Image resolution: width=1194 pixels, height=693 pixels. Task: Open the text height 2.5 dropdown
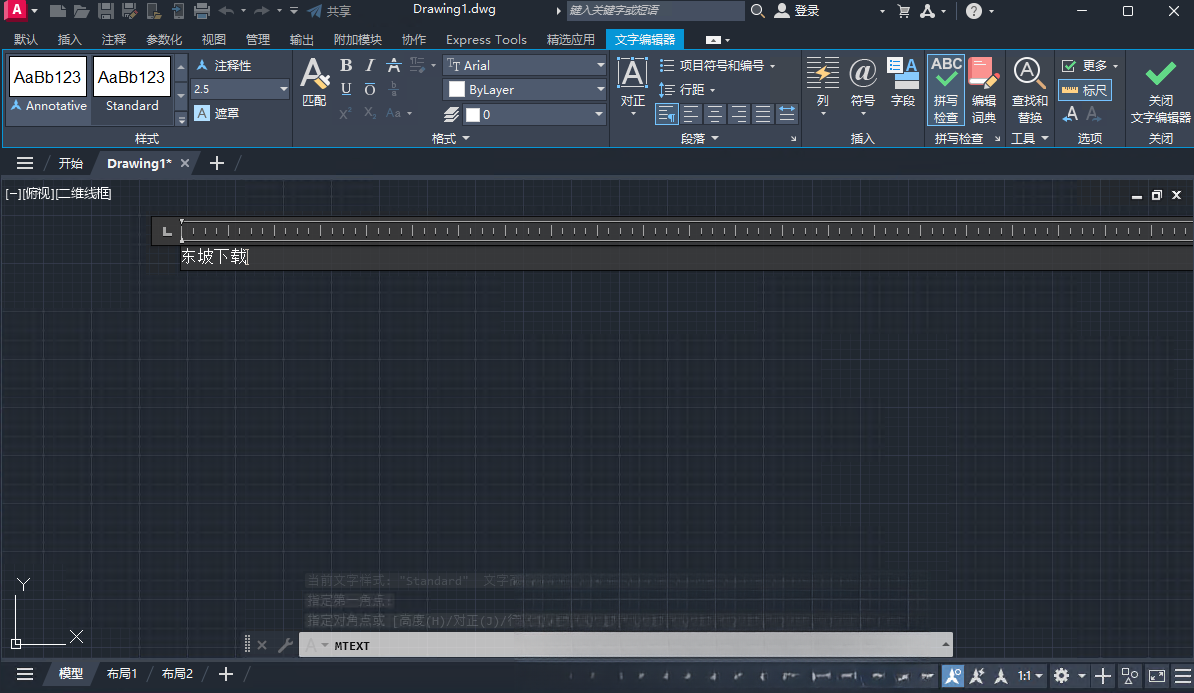coord(240,89)
